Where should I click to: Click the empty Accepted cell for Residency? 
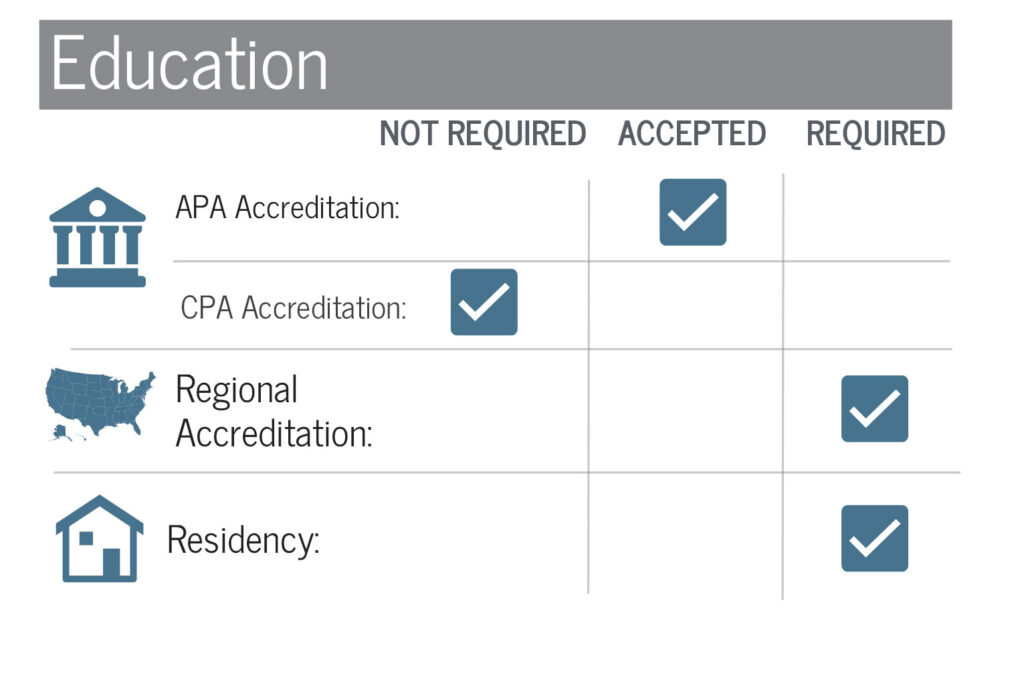pyautogui.click(x=686, y=535)
